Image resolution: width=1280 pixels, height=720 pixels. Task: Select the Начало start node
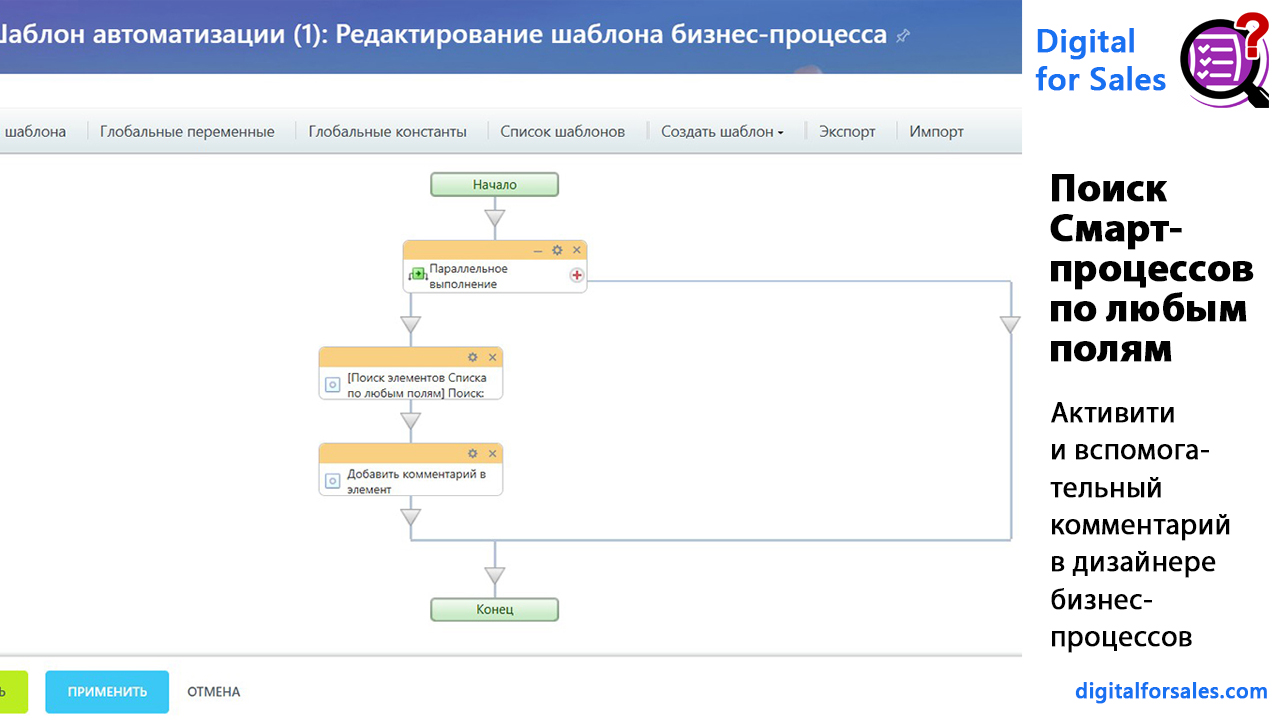coord(495,184)
